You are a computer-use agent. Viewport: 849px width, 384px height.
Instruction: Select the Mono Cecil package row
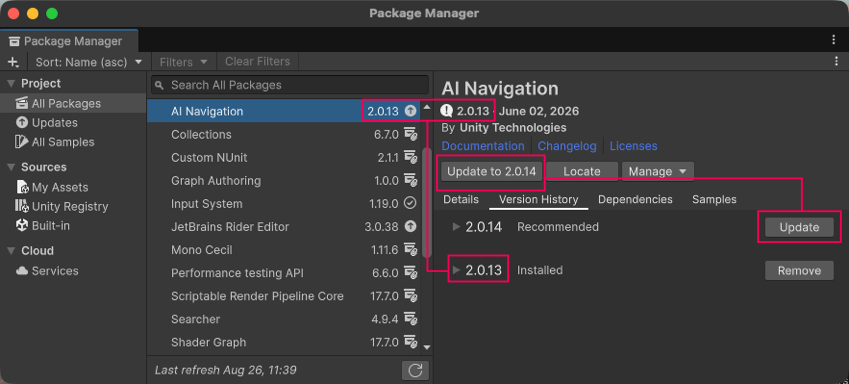pyautogui.click(x=283, y=250)
